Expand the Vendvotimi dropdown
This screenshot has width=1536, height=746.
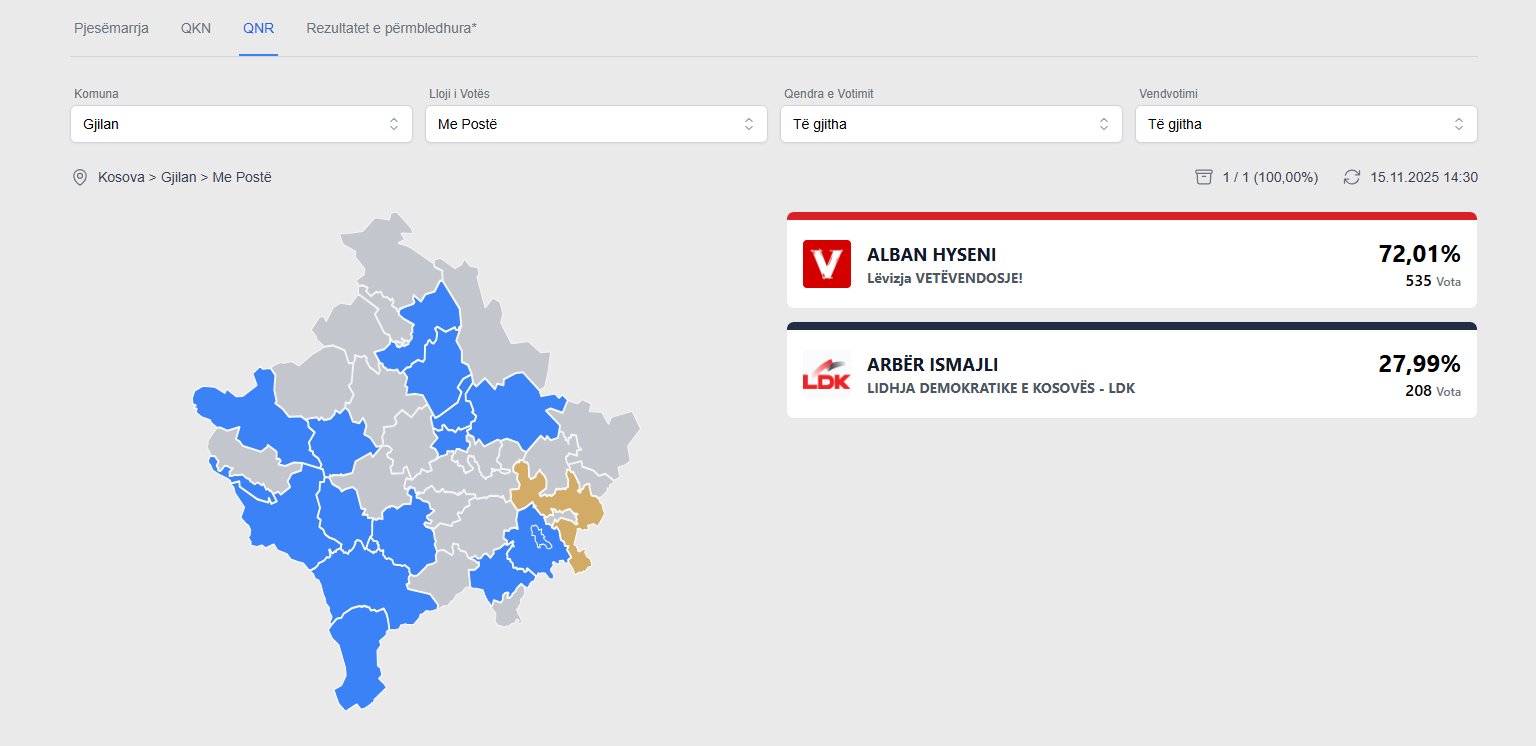point(1306,124)
